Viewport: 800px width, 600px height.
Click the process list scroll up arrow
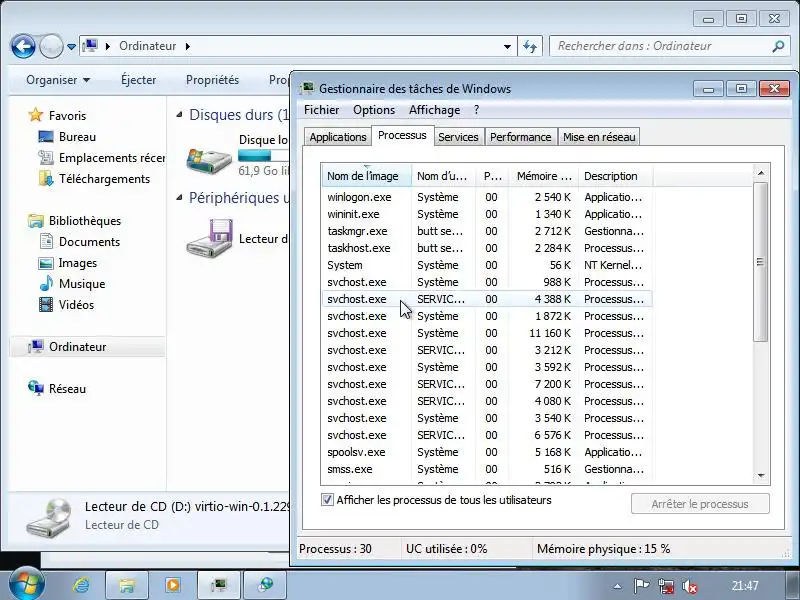(x=761, y=173)
